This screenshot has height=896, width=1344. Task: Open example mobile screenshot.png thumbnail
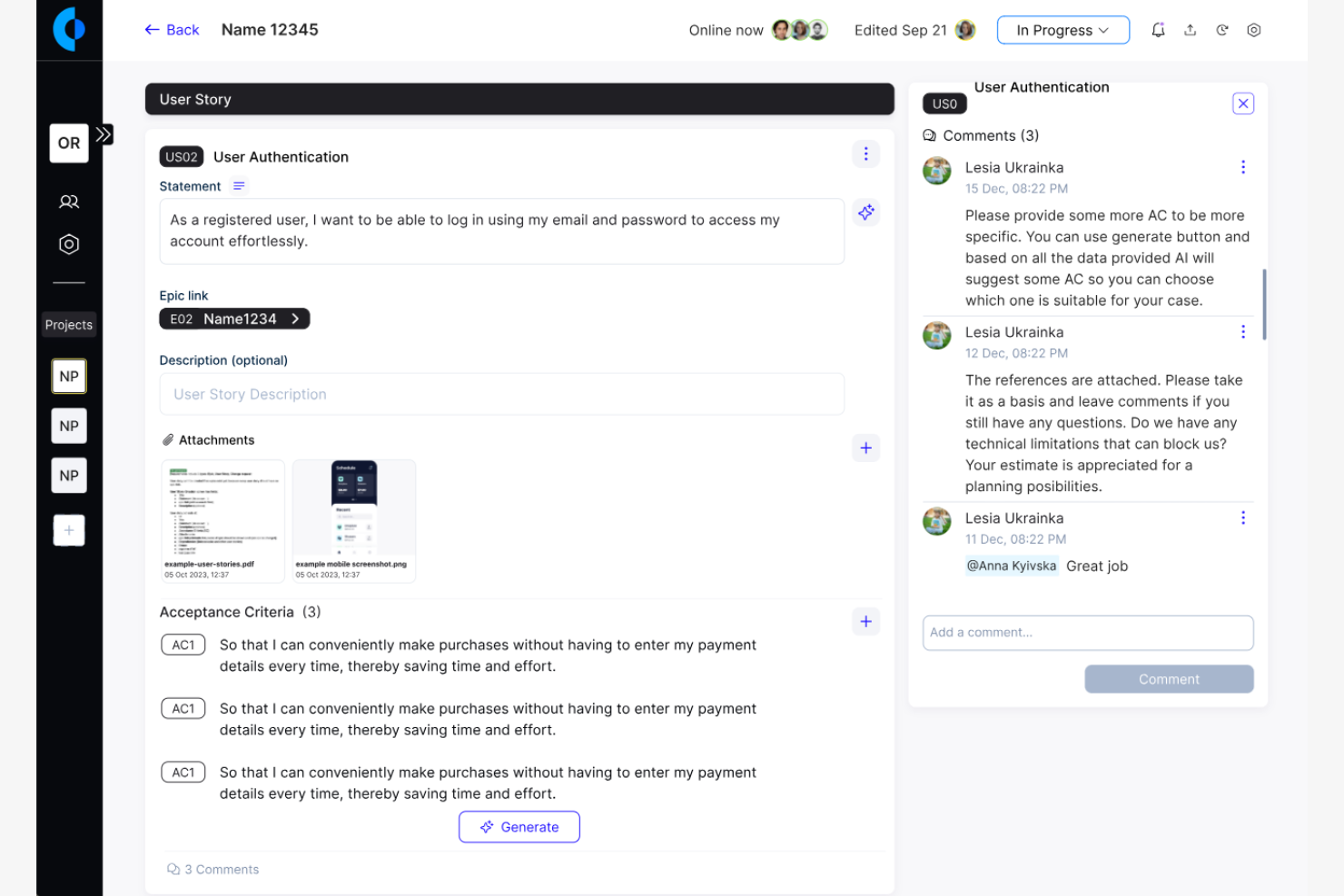pos(354,520)
